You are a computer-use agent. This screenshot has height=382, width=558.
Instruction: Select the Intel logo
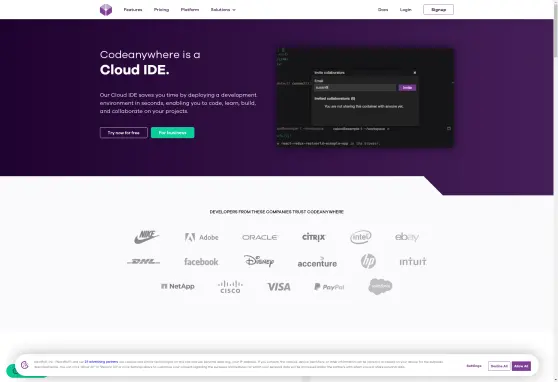[x=360, y=237]
